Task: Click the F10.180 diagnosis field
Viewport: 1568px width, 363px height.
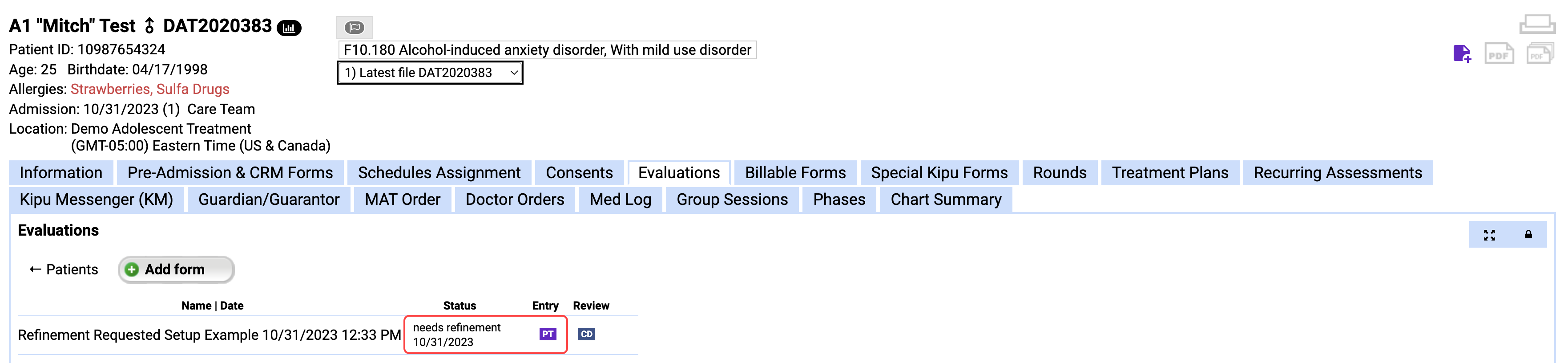Action: tap(547, 50)
